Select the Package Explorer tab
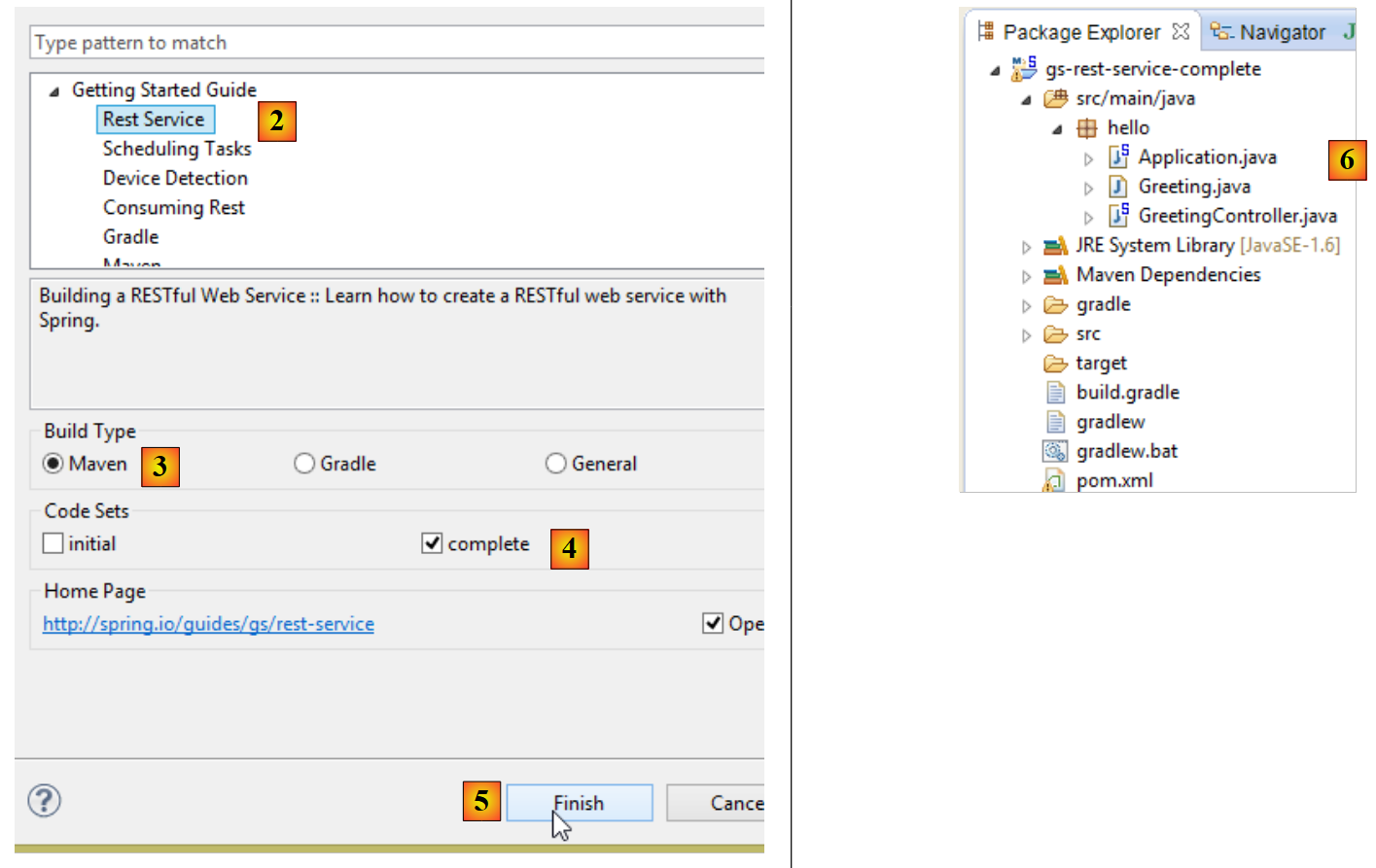Image resolution: width=1376 pixels, height=868 pixels. coord(1080,32)
